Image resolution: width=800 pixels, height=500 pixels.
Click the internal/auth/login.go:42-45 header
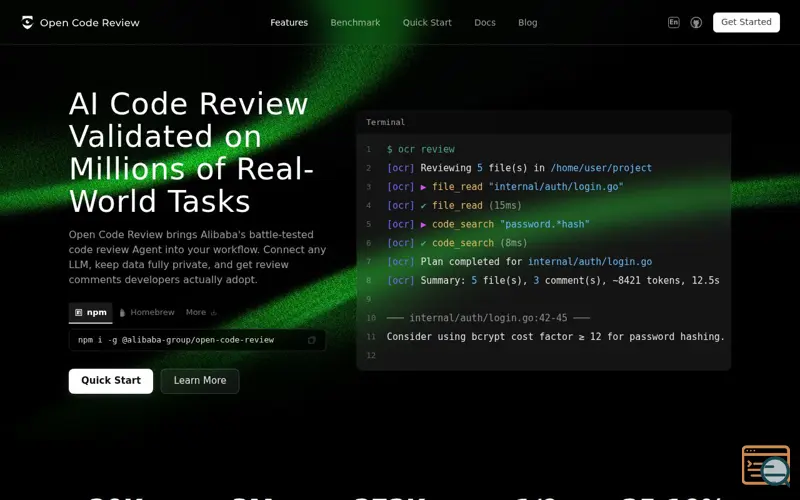488,318
